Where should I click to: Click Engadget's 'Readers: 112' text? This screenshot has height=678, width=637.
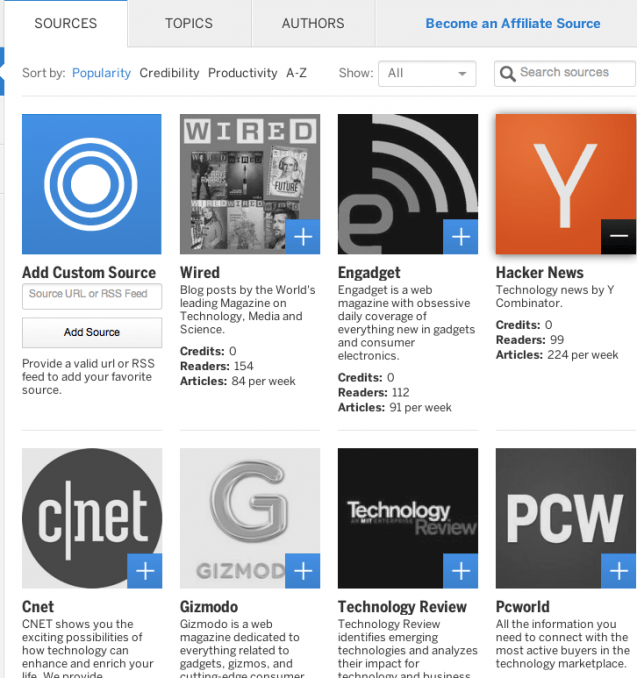tap(373, 393)
